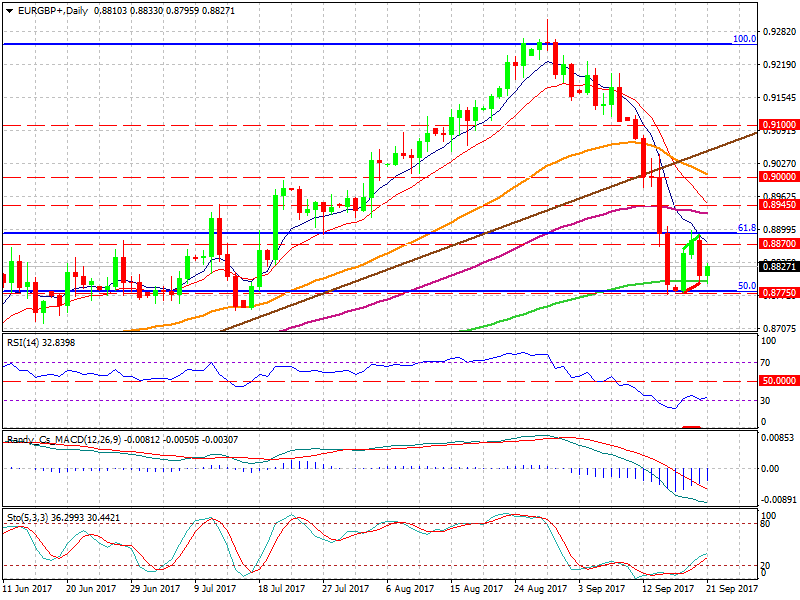
Task: Click the Fibonacci 50.0 level label
Action: (746, 286)
